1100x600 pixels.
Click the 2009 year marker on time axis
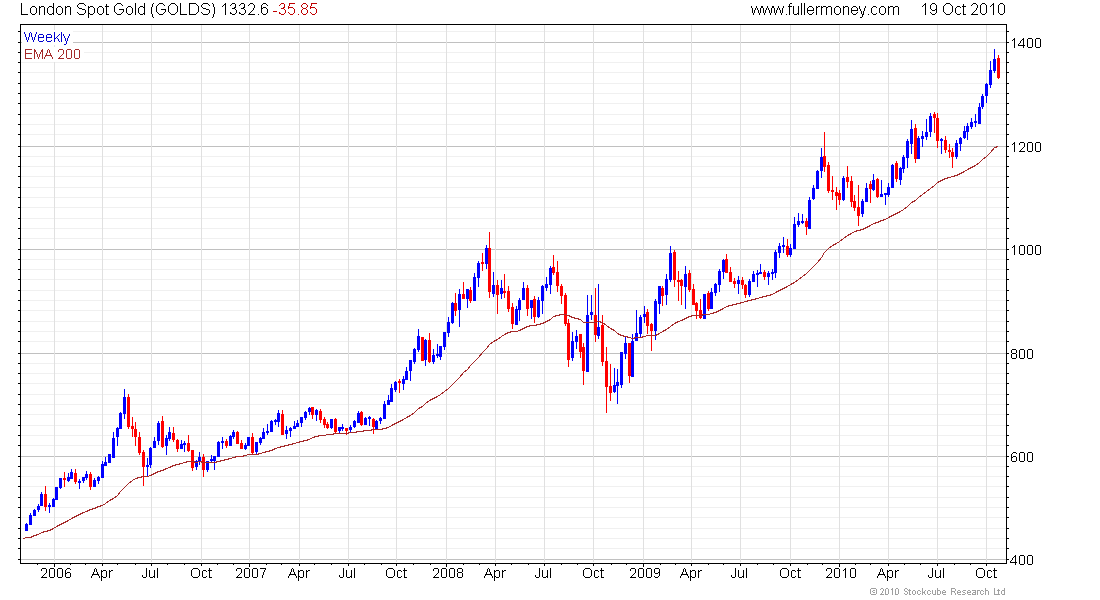coord(645,573)
